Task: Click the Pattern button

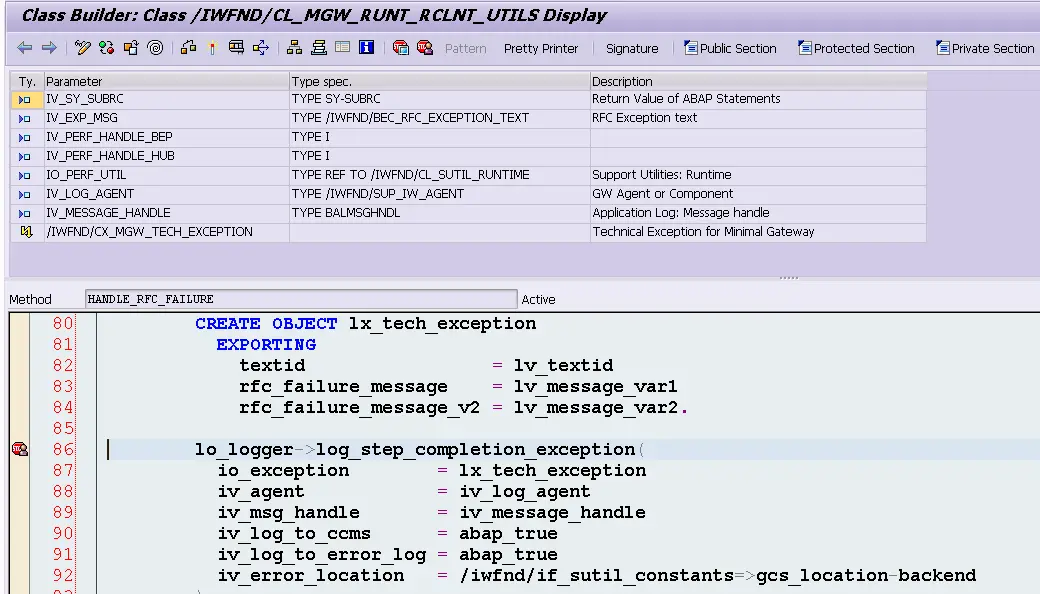Action: pos(466,48)
